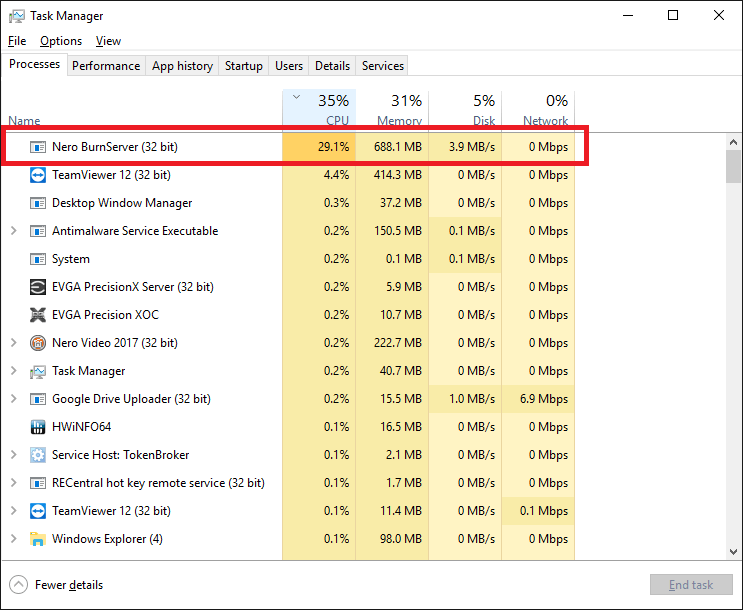Sort by the Memory column header

coord(392,109)
